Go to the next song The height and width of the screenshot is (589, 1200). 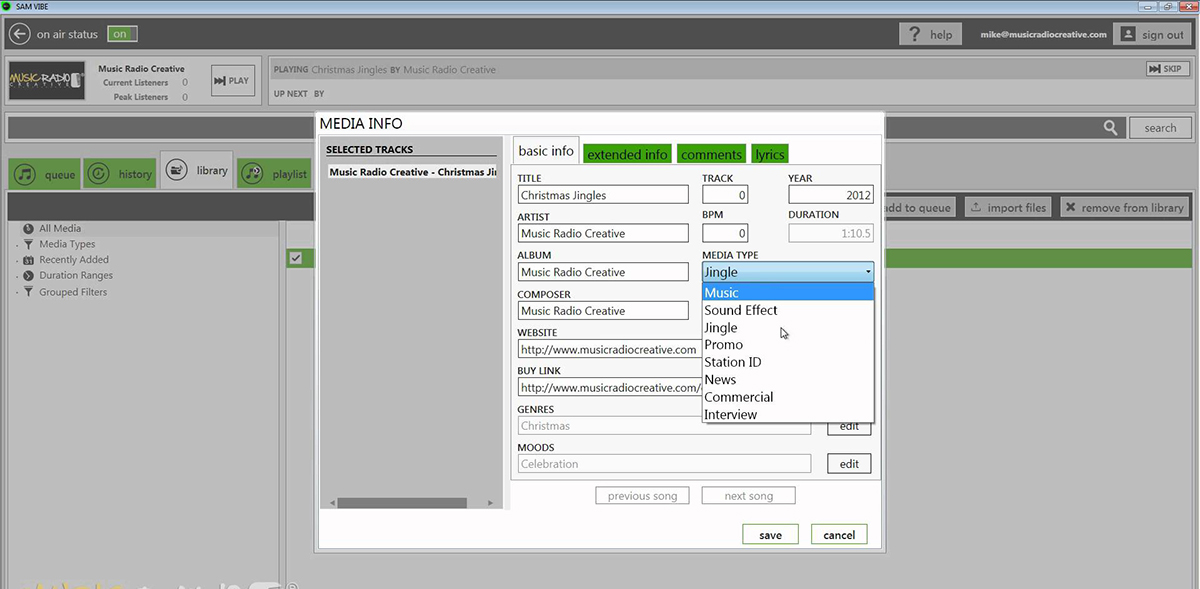coord(749,496)
